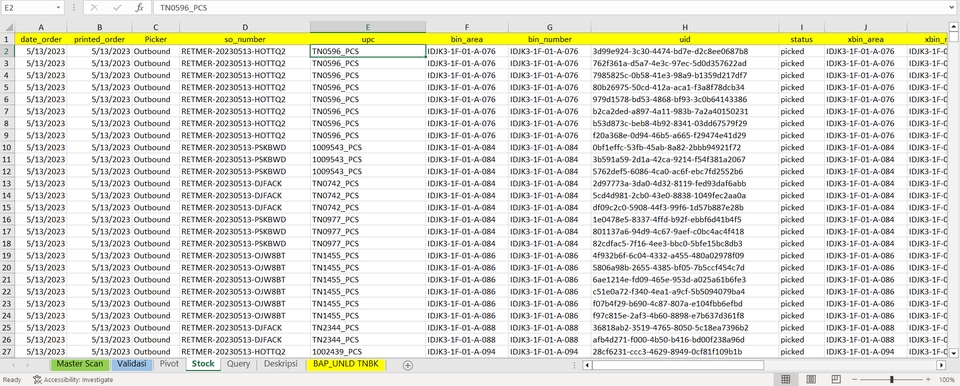960x386 pixels.
Task: Select column J header
Action: [866, 27]
